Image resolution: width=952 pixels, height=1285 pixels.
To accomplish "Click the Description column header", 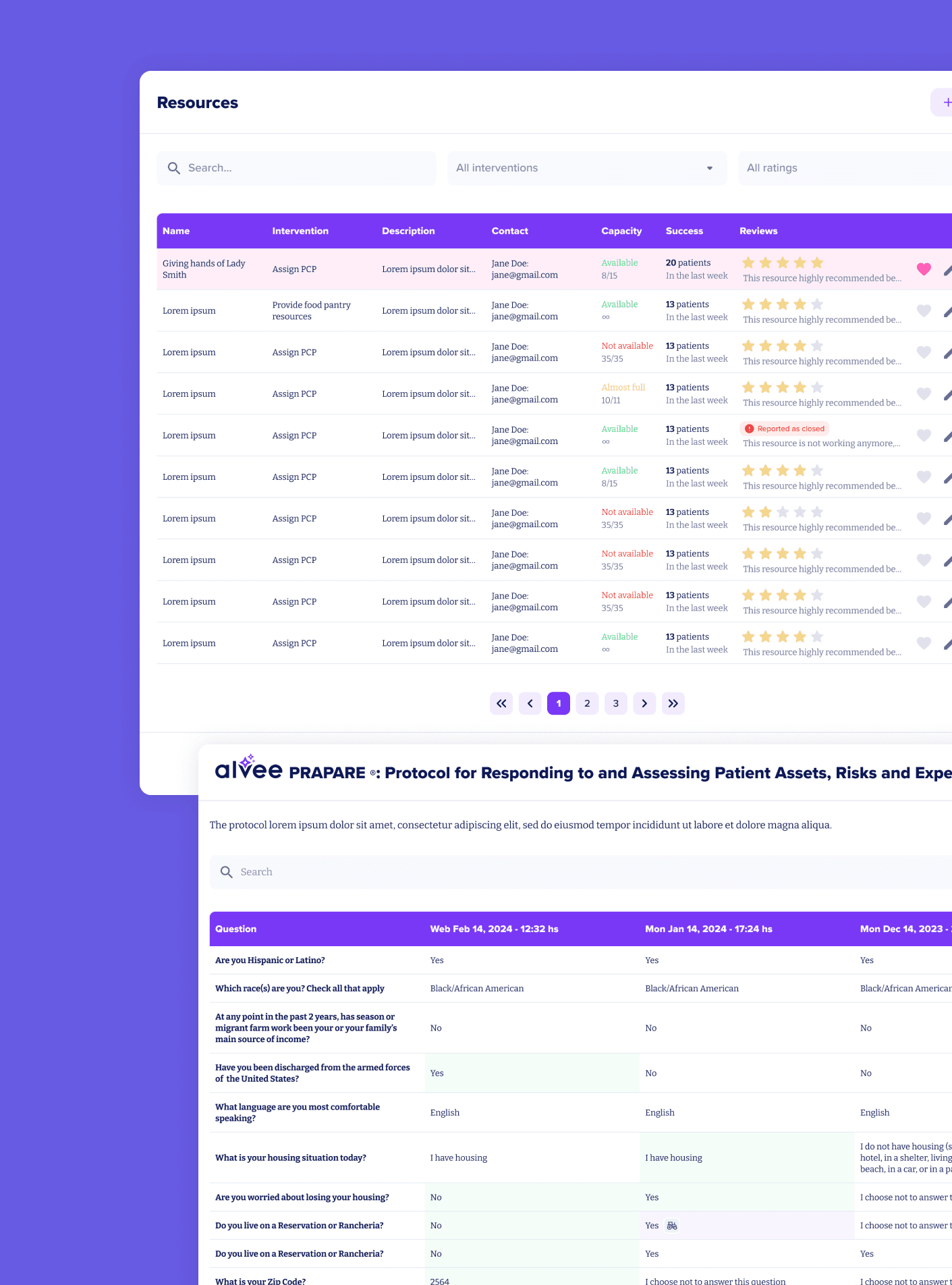I will point(408,231).
